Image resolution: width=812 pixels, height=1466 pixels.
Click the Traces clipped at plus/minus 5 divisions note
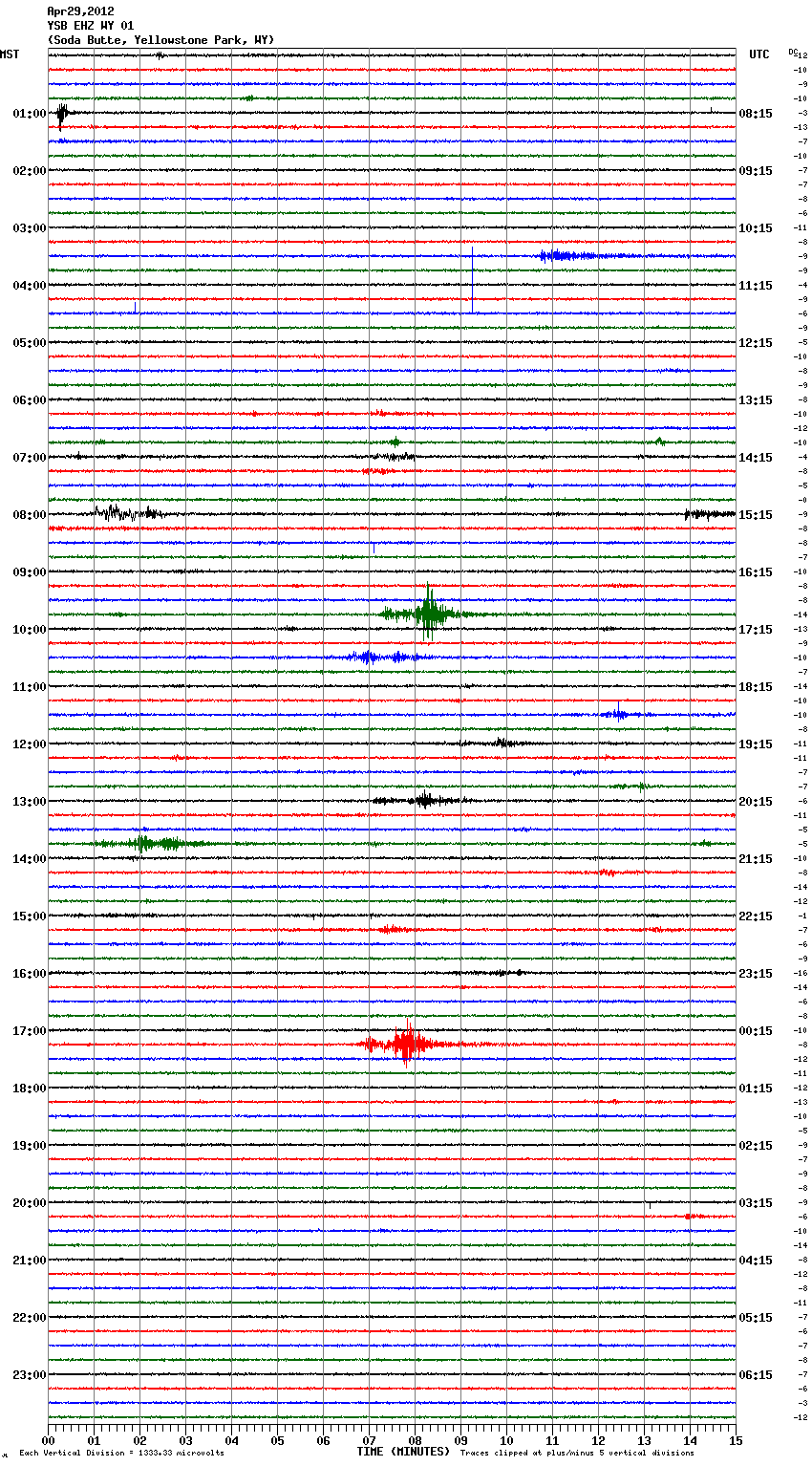[577, 1454]
